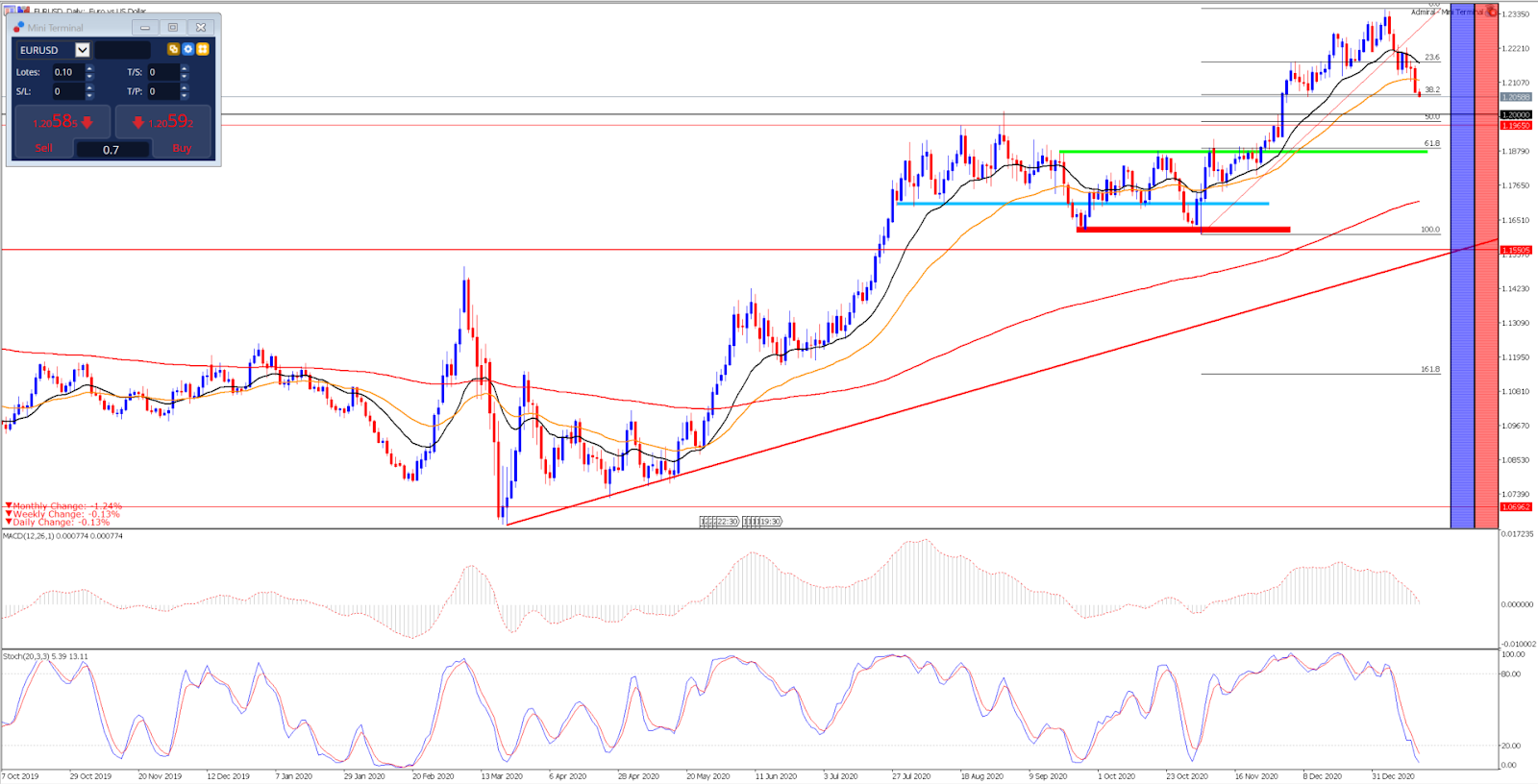
Task: Click the Fibonacci 23.6 level label
Action: tap(1432, 58)
